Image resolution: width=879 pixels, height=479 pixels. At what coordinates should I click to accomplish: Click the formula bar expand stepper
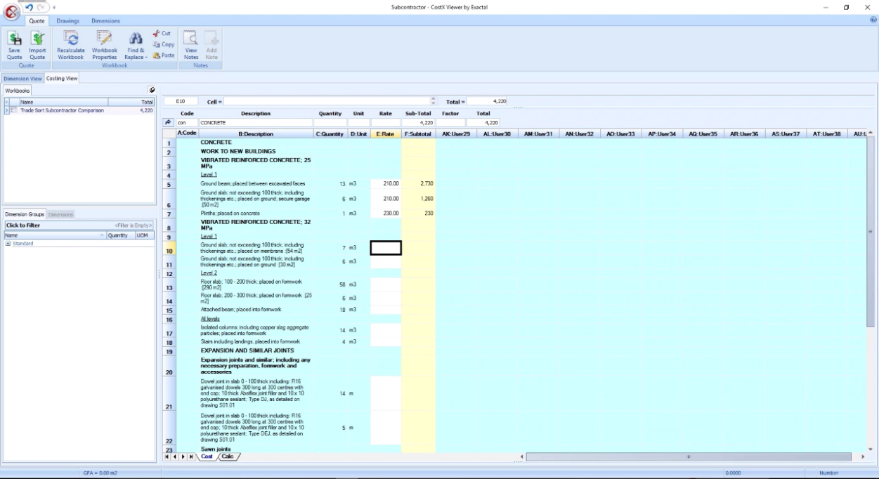click(433, 101)
